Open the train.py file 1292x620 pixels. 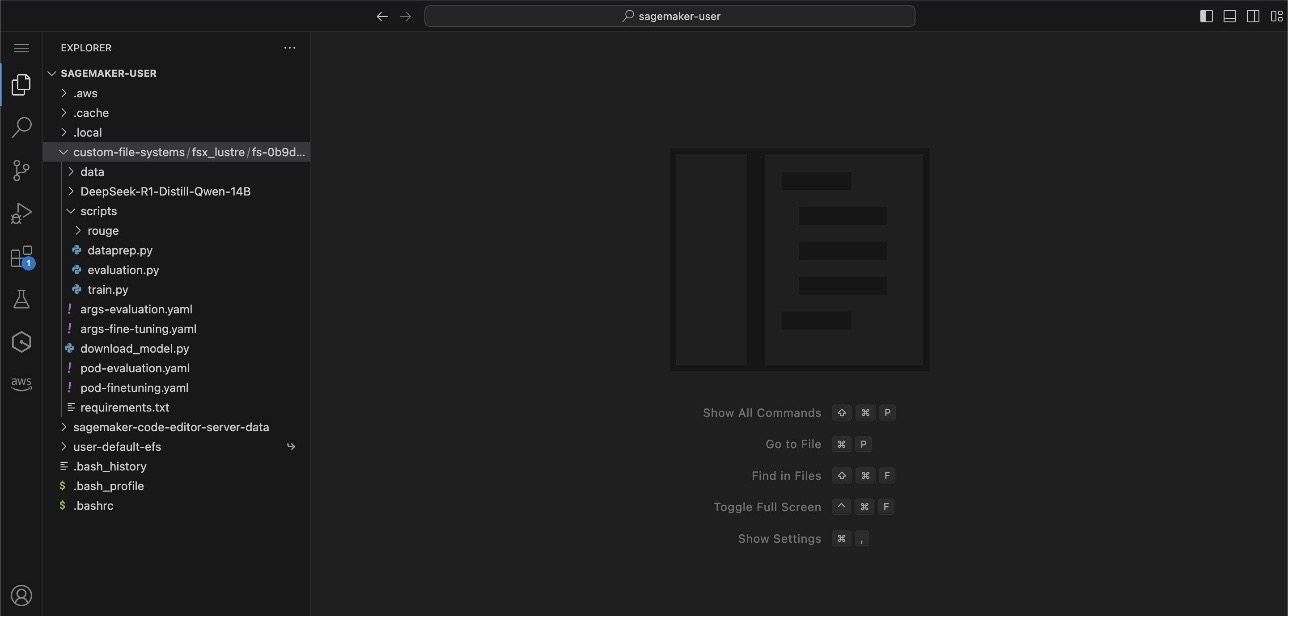(x=176, y=290)
